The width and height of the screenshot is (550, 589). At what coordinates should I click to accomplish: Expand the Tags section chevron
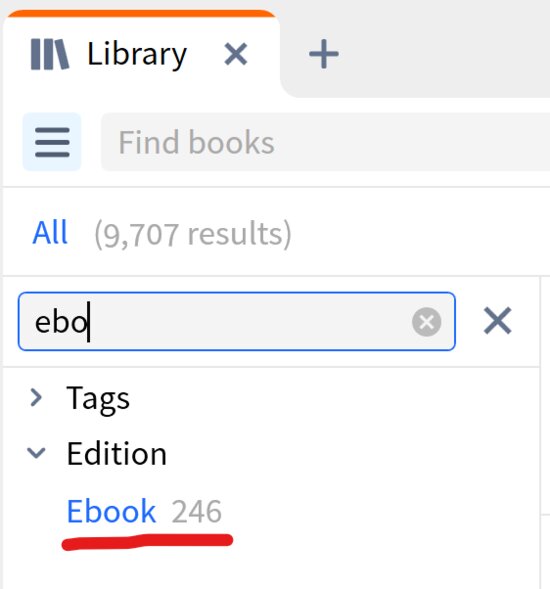36,397
